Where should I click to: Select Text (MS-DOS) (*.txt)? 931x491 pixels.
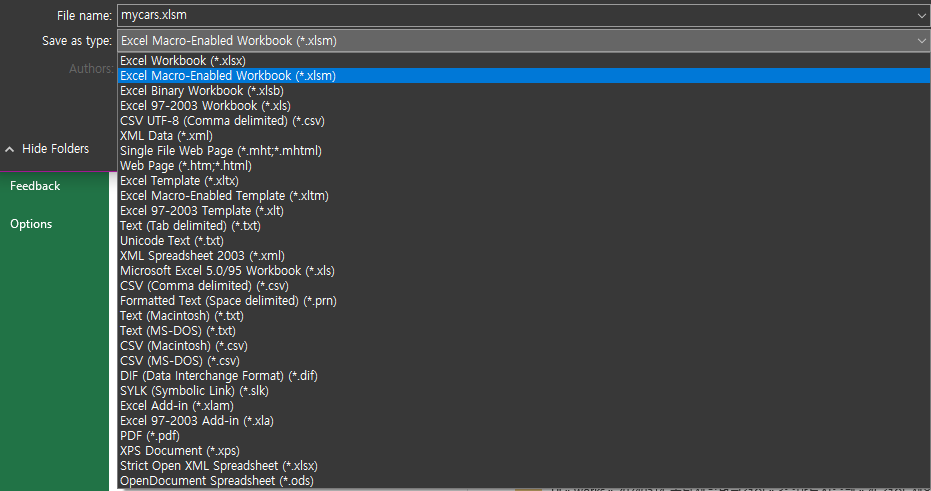pos(524,331)
